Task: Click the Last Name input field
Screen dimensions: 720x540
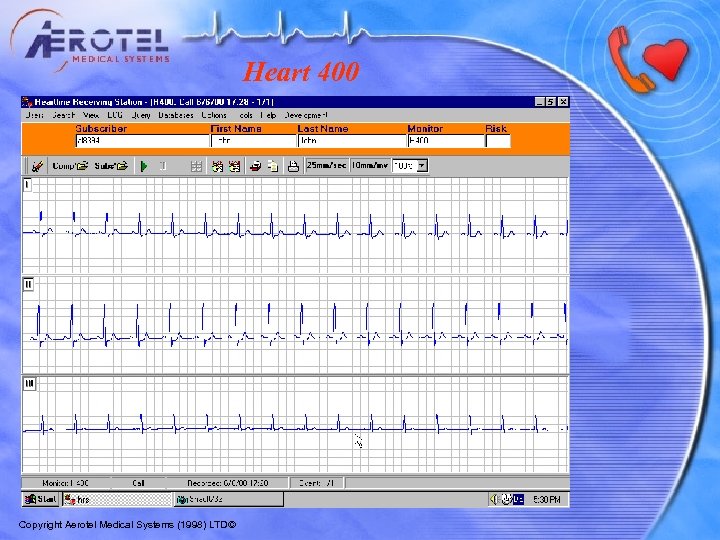Action: [x=352, y=141]
